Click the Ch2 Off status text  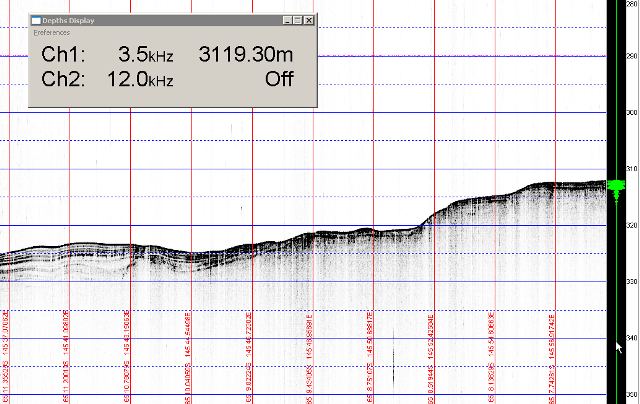click(x=279, y=79)
